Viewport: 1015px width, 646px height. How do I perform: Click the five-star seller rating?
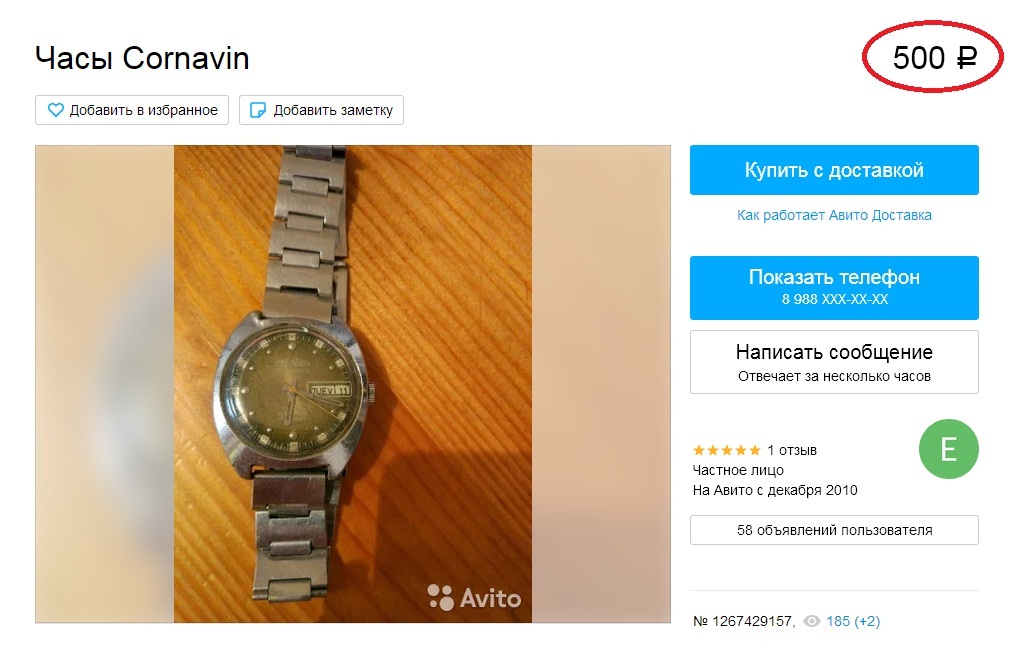[726, 450]
